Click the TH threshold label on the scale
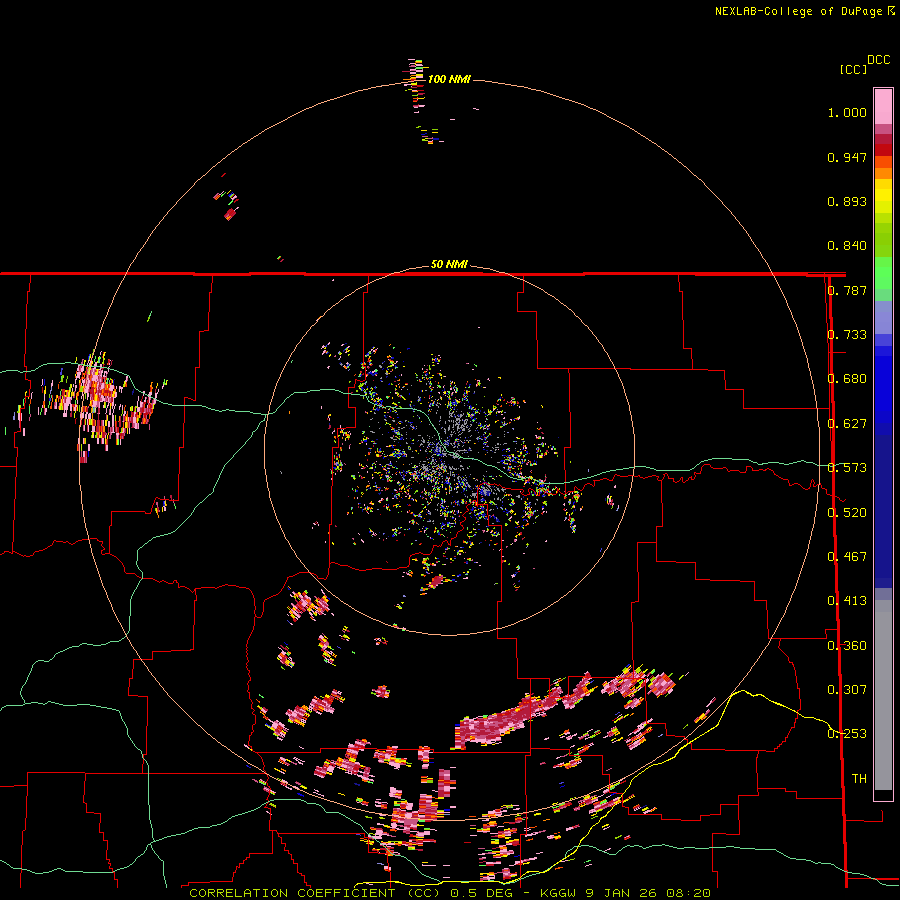 point(859,779)
